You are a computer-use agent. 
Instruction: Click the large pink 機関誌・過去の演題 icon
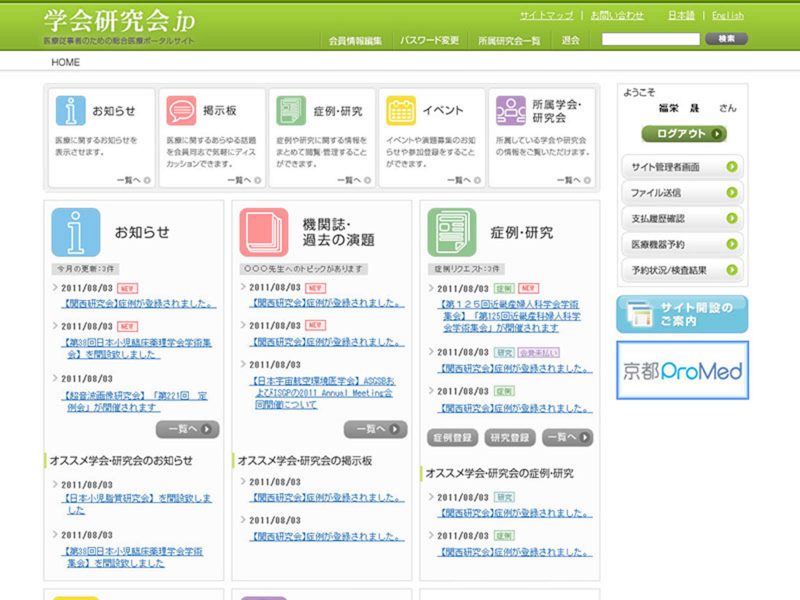pyautogui.click(x=264, y=232)
